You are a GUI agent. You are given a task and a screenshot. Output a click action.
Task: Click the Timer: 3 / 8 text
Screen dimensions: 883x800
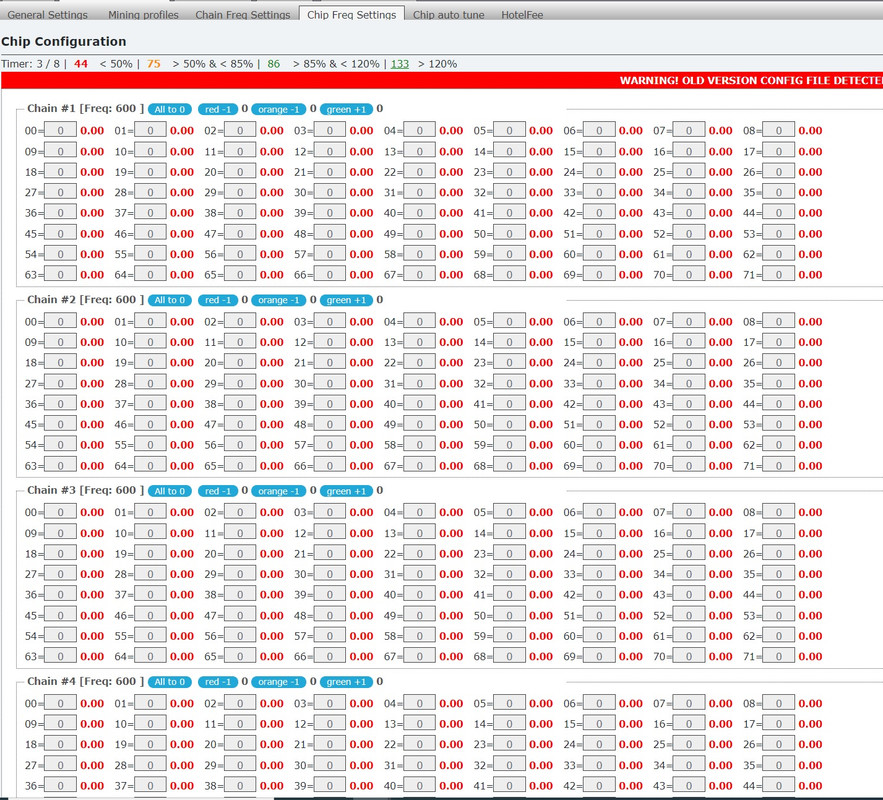coord(30,64)
